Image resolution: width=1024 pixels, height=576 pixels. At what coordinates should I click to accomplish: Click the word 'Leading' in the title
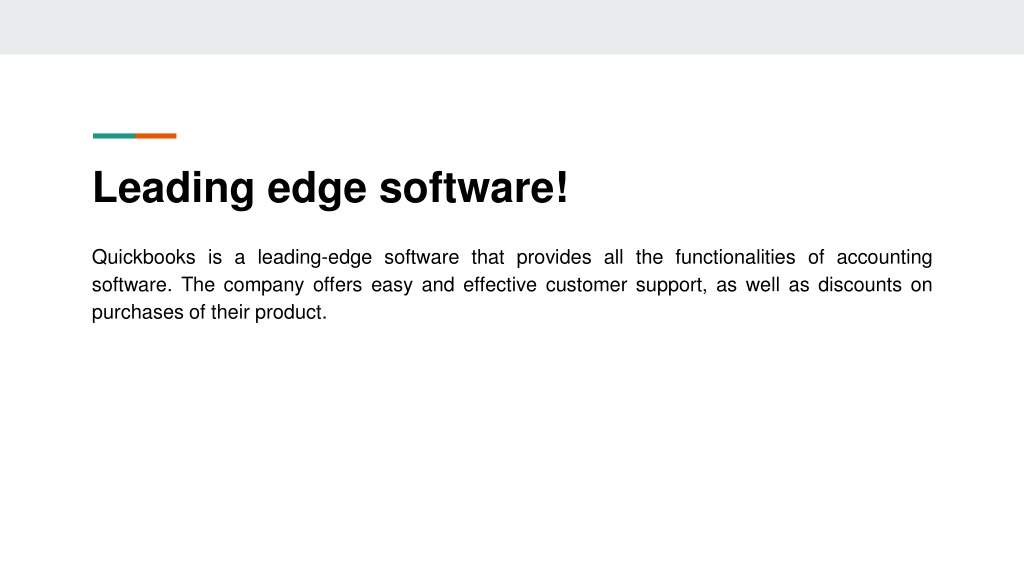pyautogui.click(x=173, y=189)
